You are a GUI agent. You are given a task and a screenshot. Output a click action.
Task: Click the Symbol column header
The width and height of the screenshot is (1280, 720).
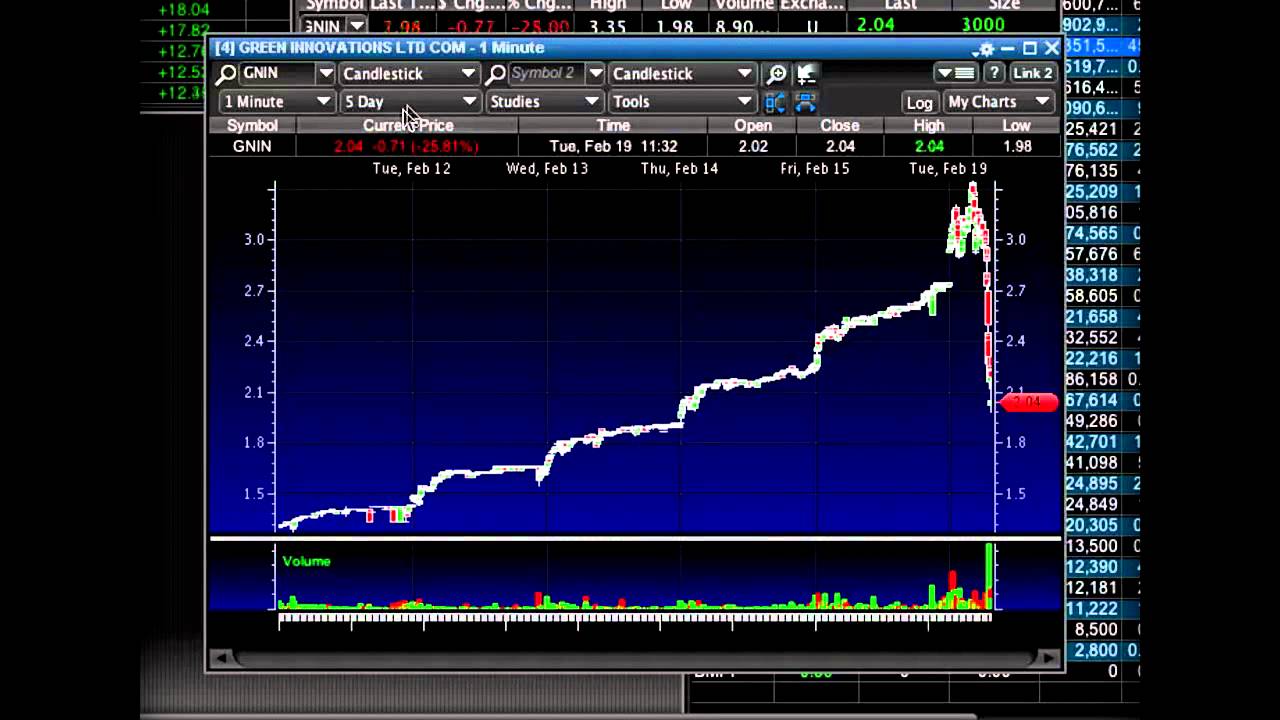coord(252,125)
